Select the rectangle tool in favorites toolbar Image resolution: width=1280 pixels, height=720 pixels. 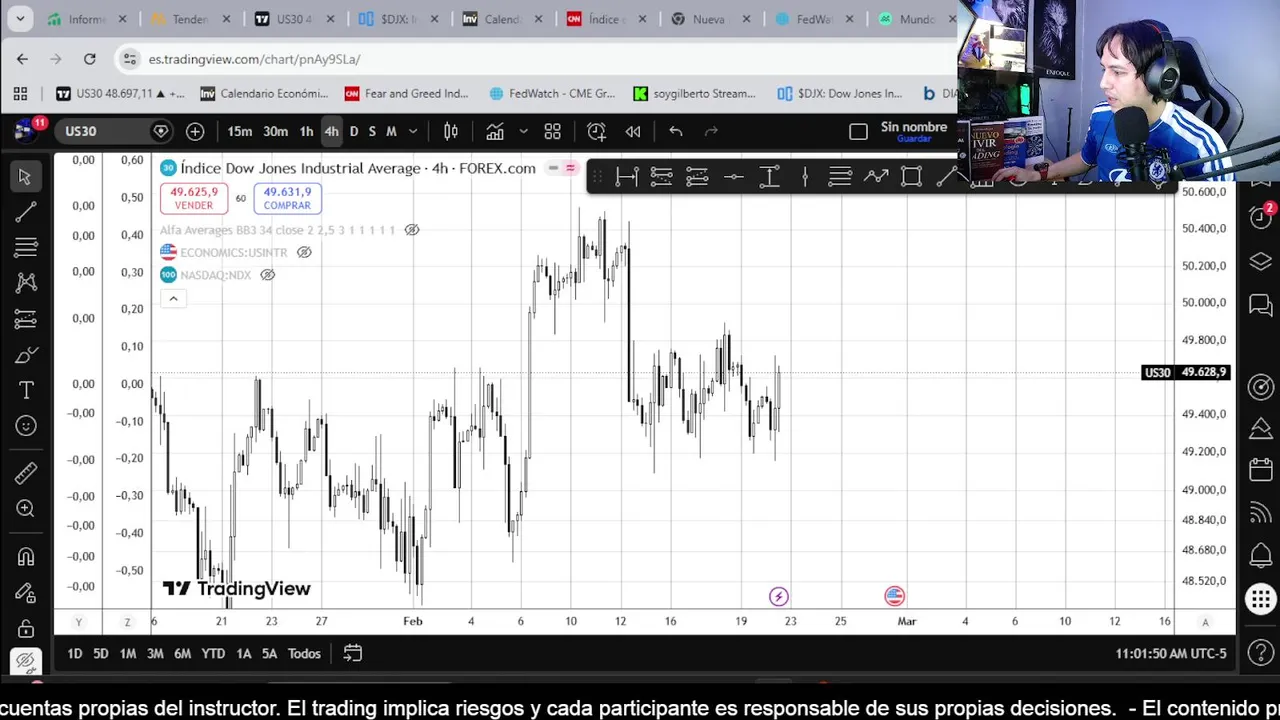(x=911, y=177)
